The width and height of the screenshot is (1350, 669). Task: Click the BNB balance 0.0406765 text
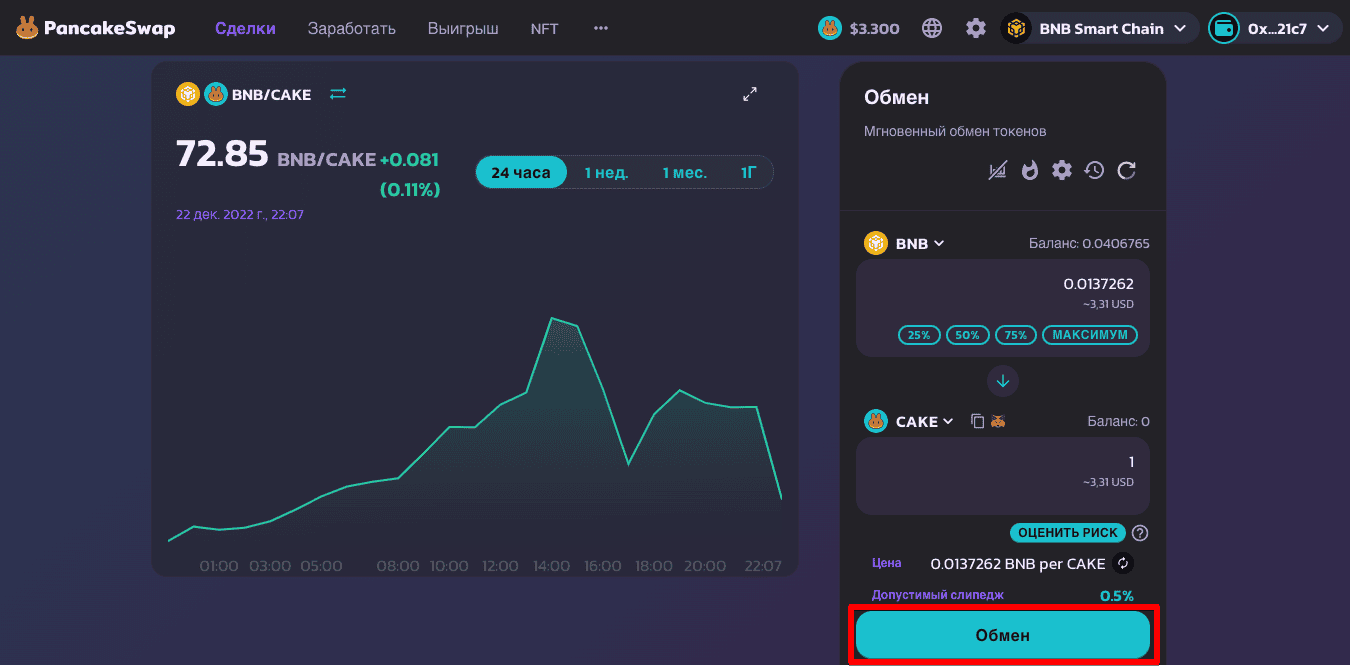[1089, 243]
